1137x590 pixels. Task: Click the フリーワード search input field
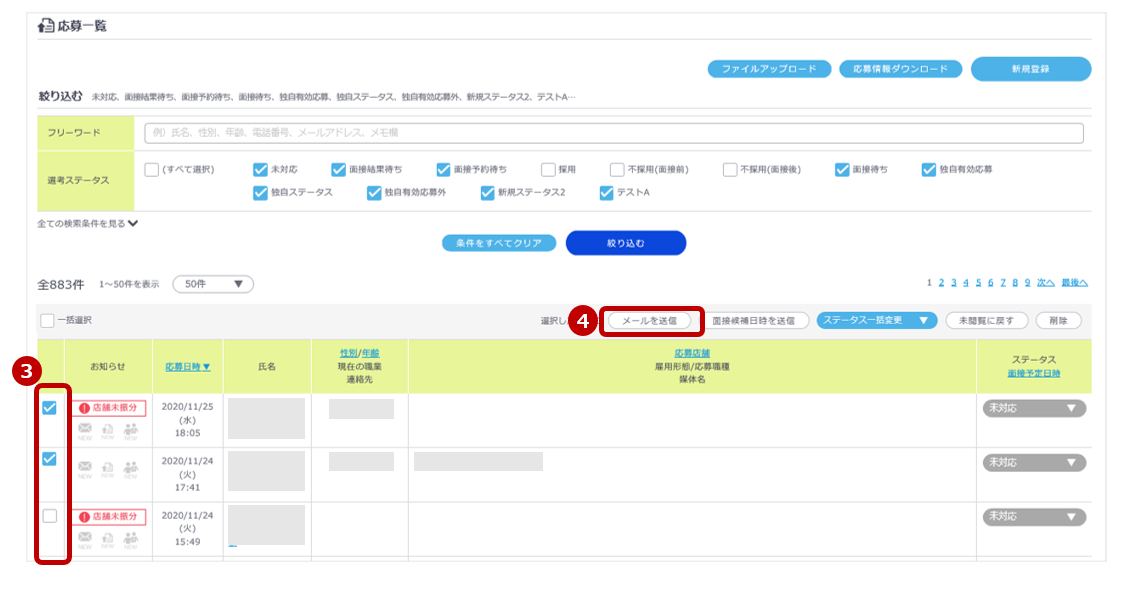(613, 133)
